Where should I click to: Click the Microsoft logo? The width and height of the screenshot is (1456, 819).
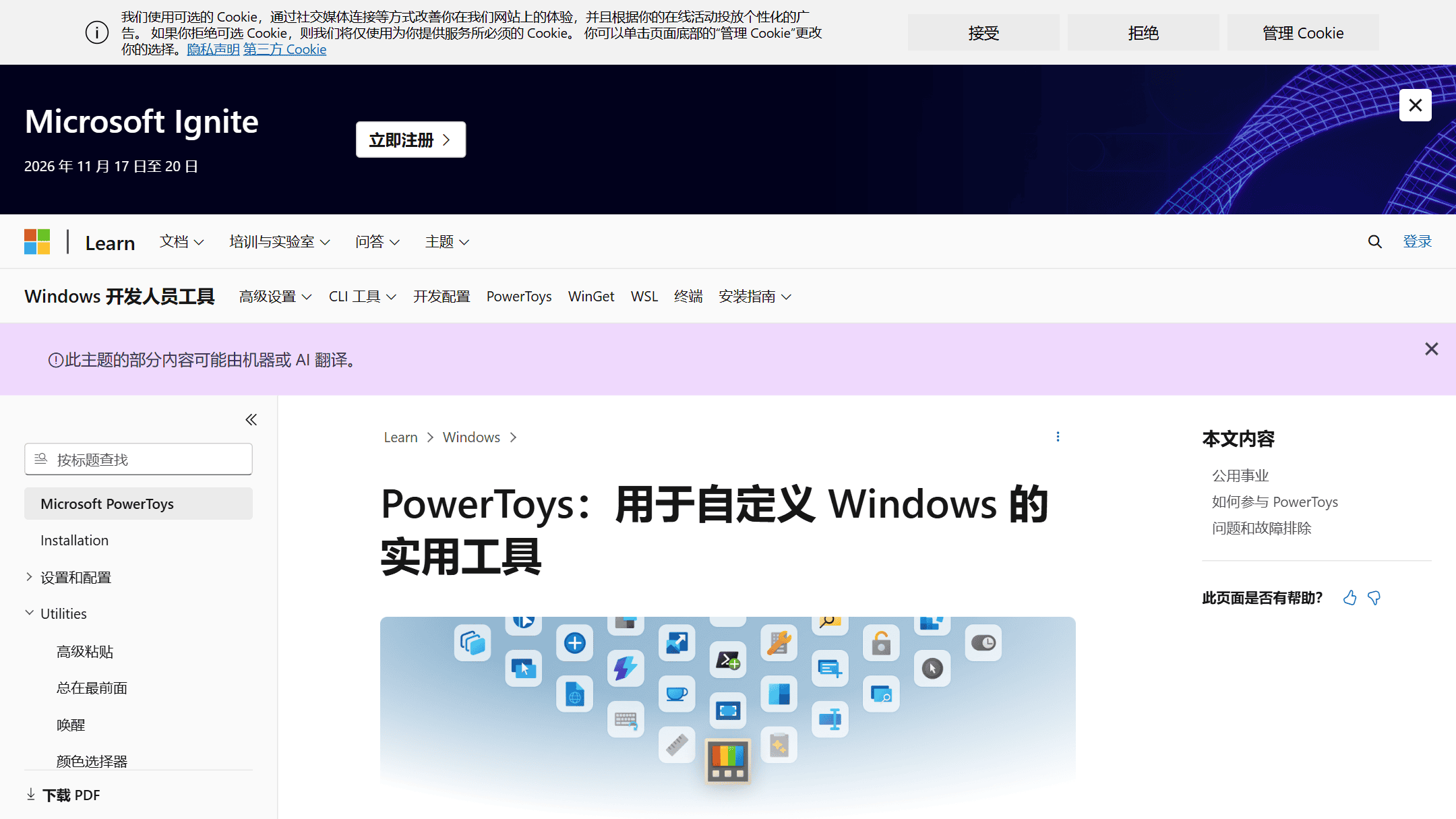(37, 241)
